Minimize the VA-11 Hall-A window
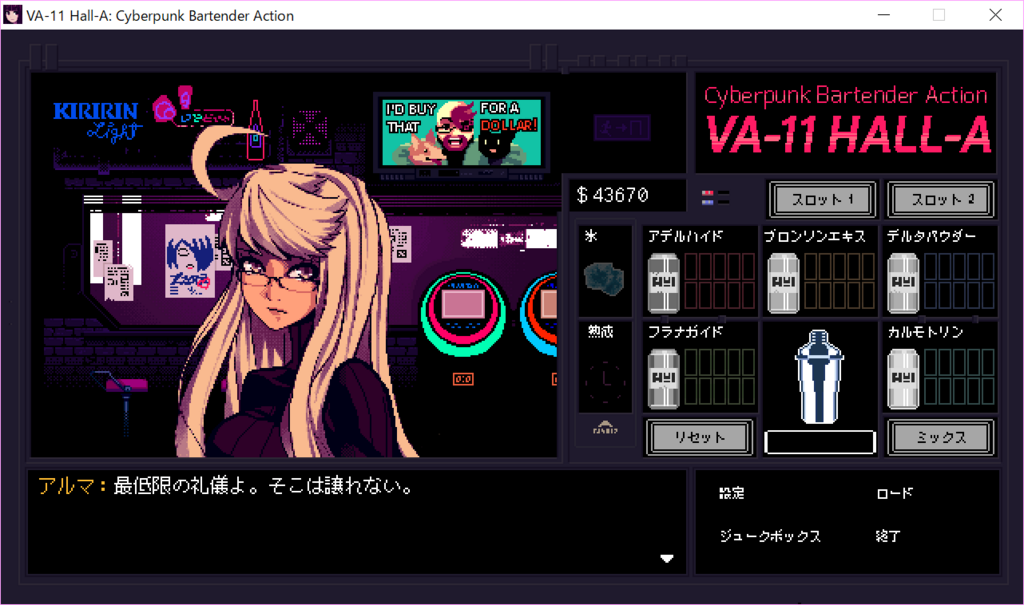The width and height of the screenshot is (1024, 605). tap(884, 14)
